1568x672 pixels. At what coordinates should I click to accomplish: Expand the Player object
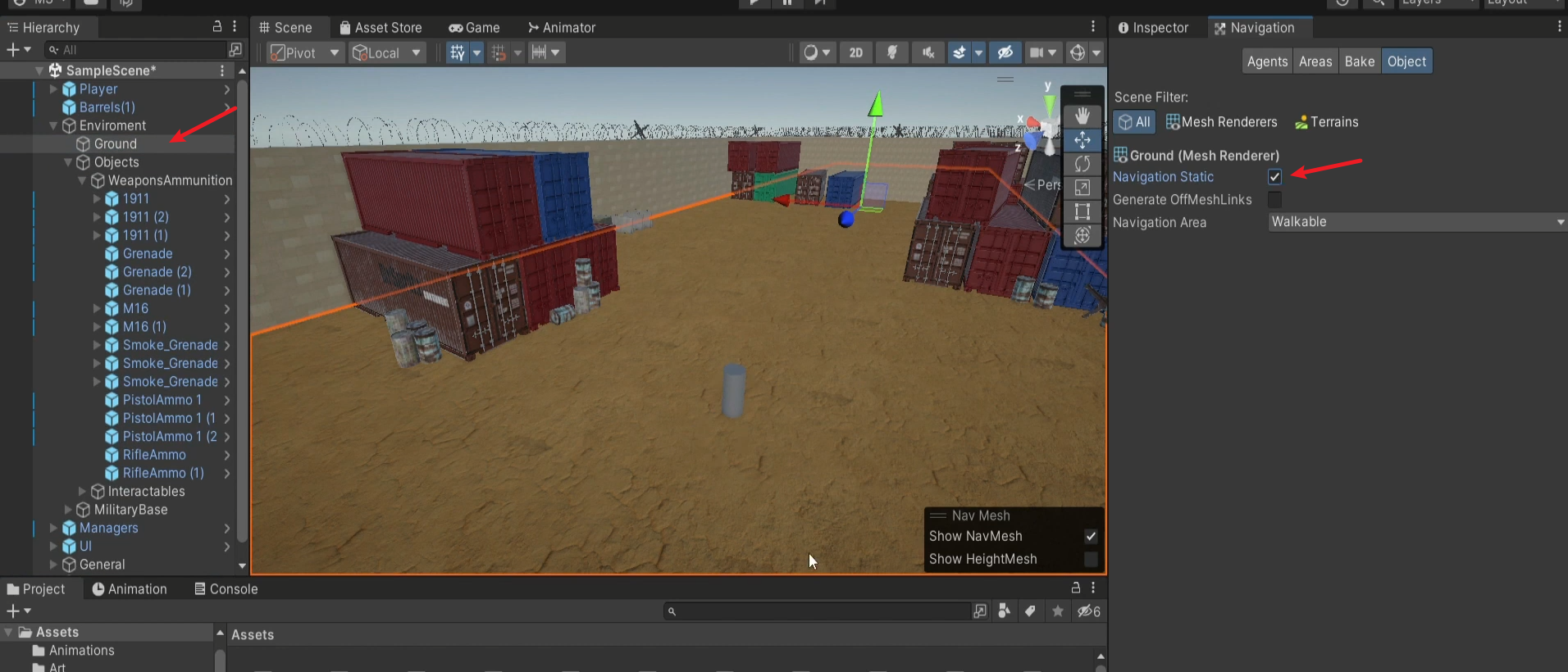53,89
